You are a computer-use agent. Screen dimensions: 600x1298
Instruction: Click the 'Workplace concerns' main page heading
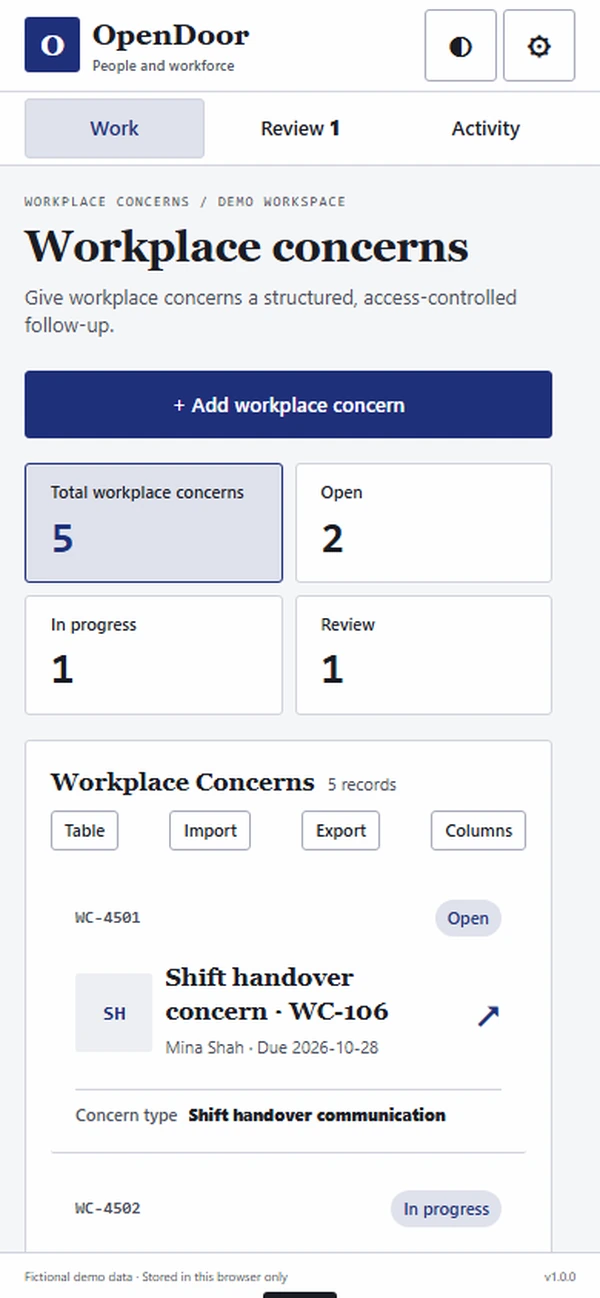coord(247,247)
